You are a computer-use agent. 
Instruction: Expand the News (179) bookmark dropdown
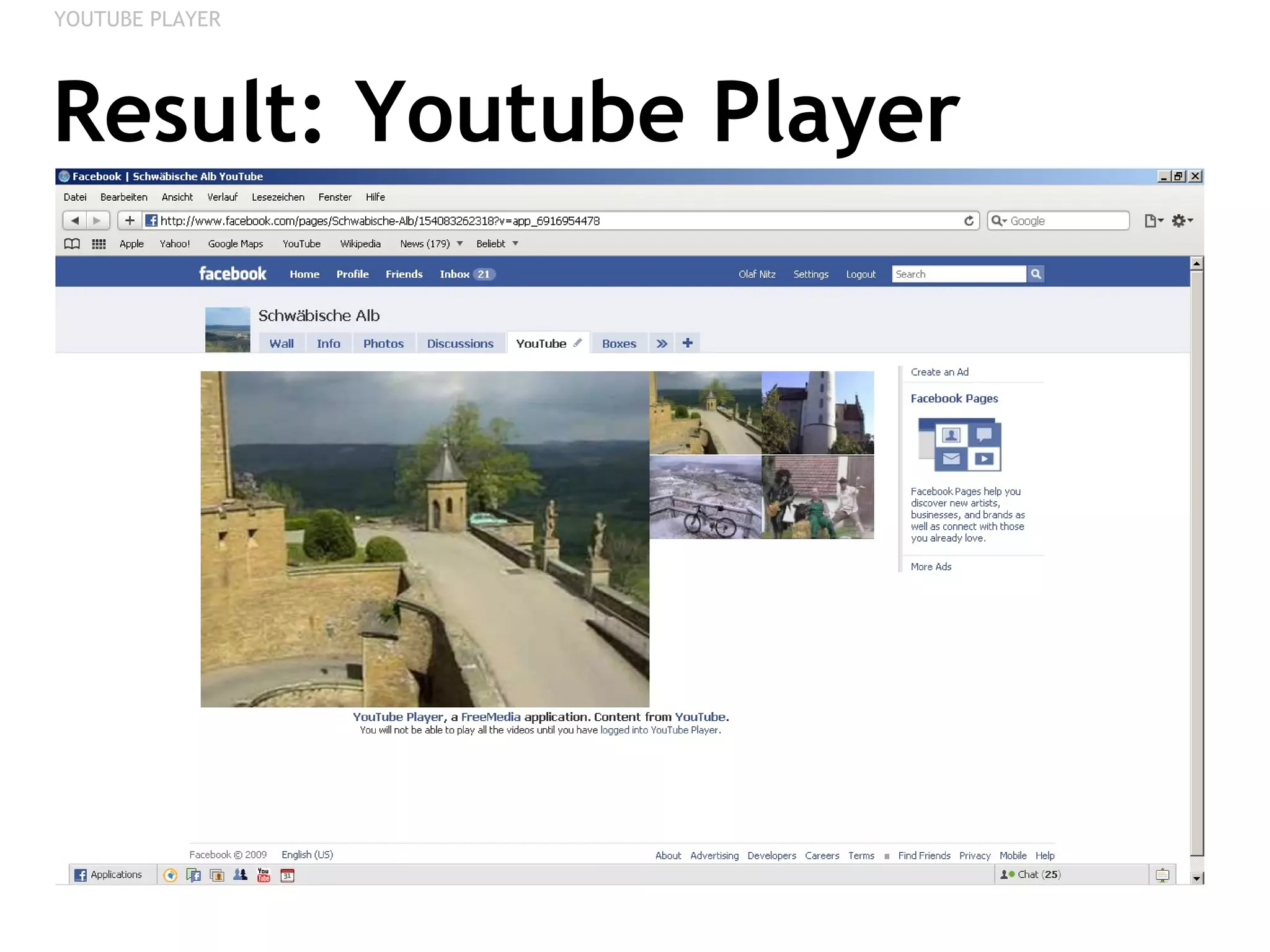[x=460, y=244]
